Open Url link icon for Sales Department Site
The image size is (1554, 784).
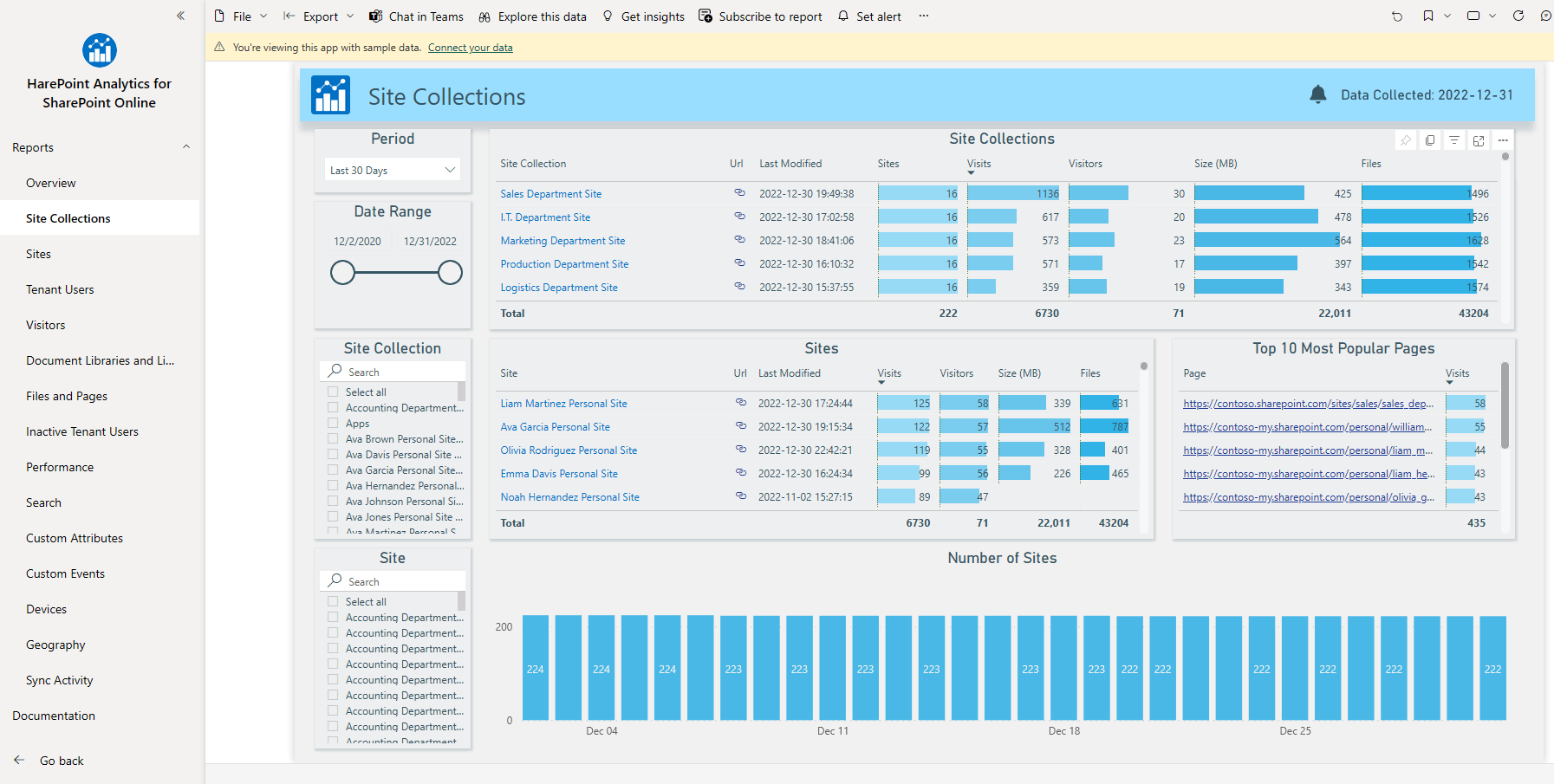point(739,192)
